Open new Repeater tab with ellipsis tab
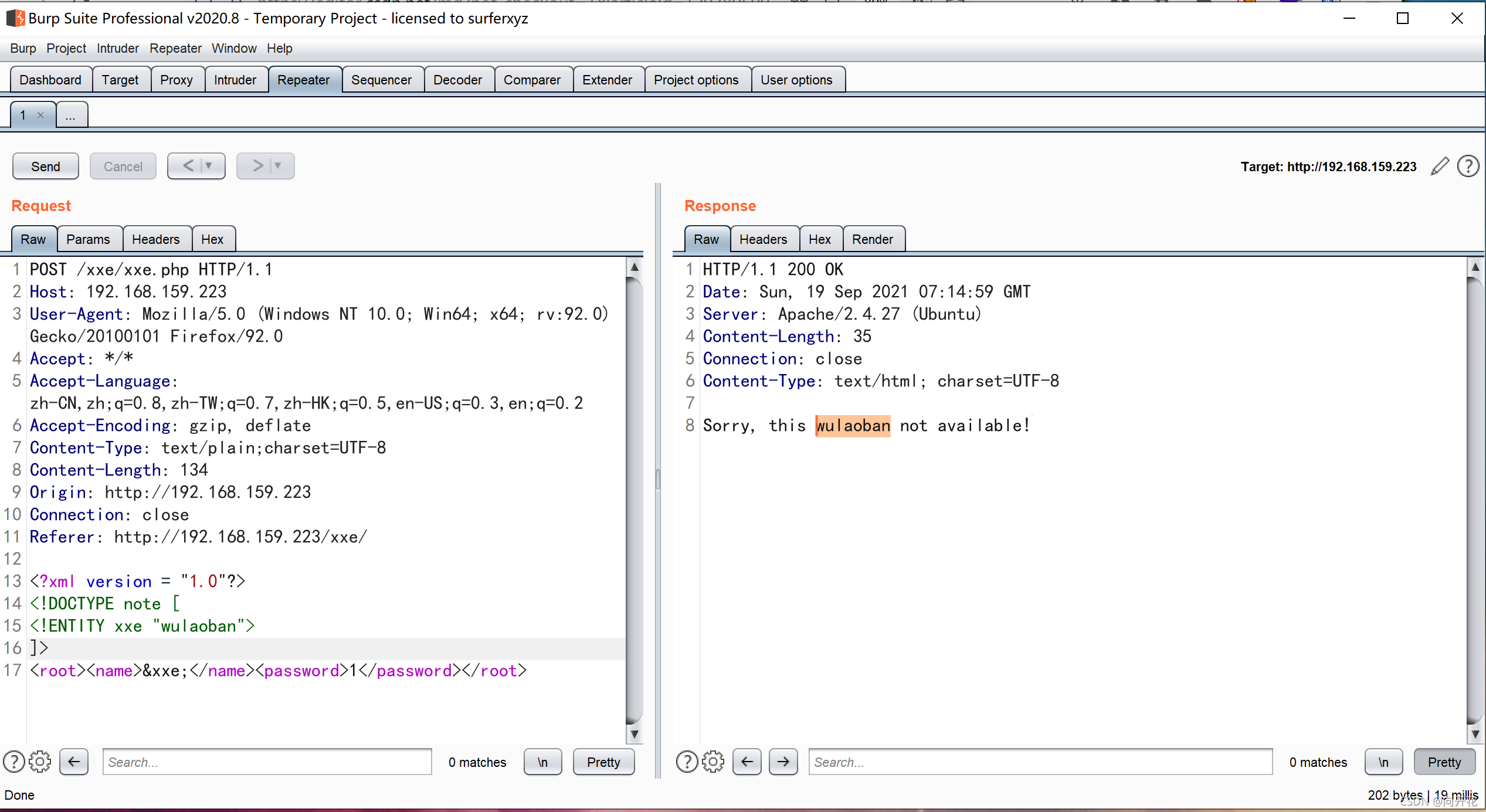The height and width of the screenshot is (812, 1486). [x=70, y=115]
